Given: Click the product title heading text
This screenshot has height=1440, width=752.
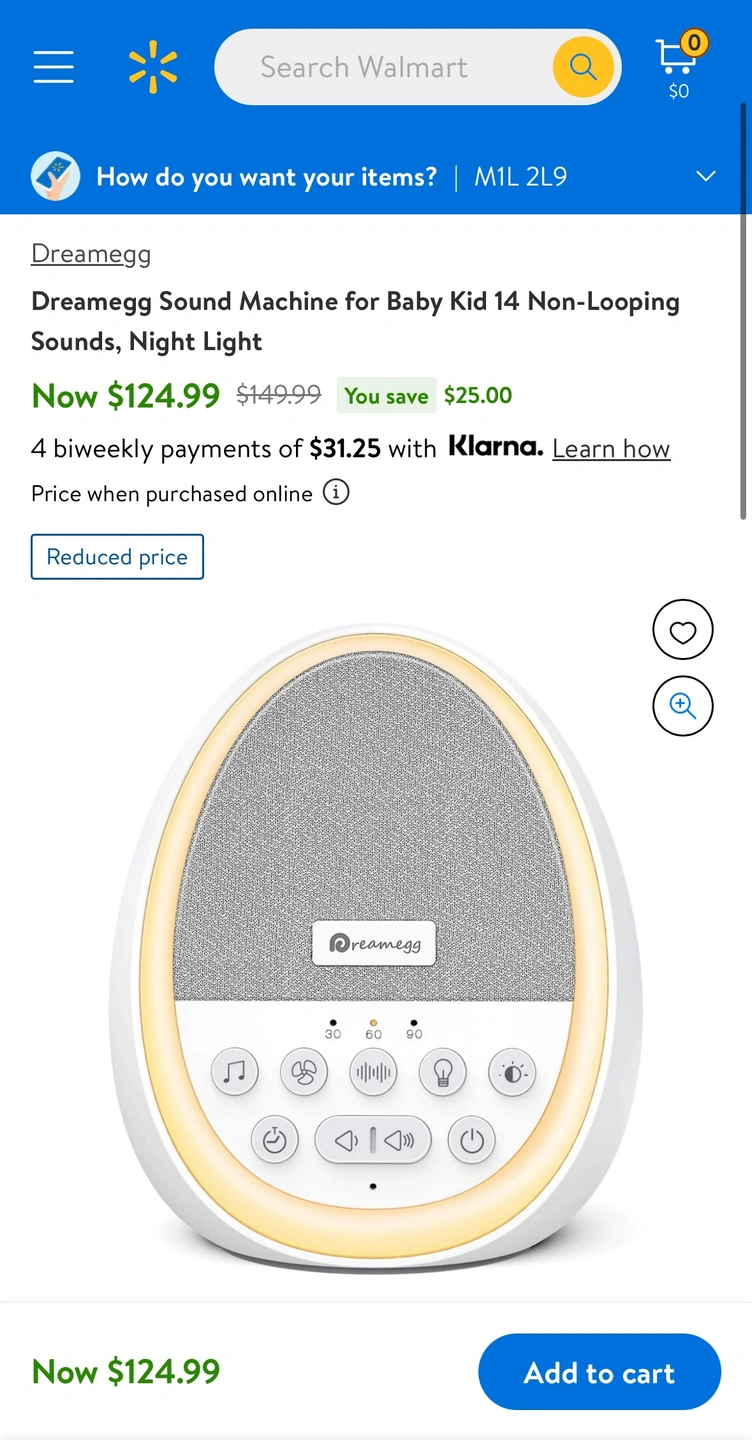Looking at the screenshot, I should 355,321.
